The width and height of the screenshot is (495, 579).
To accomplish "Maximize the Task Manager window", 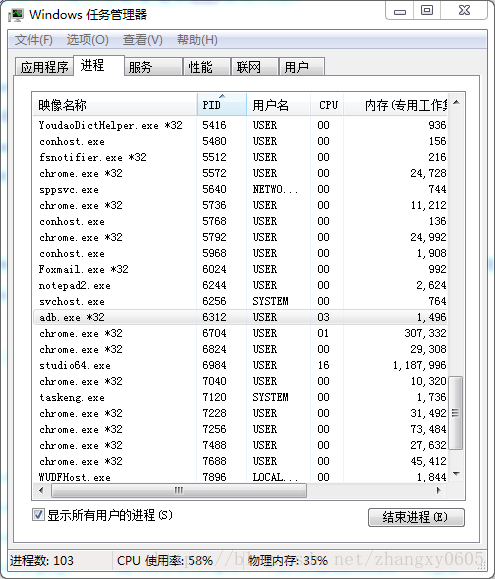I will click(427, 10).
